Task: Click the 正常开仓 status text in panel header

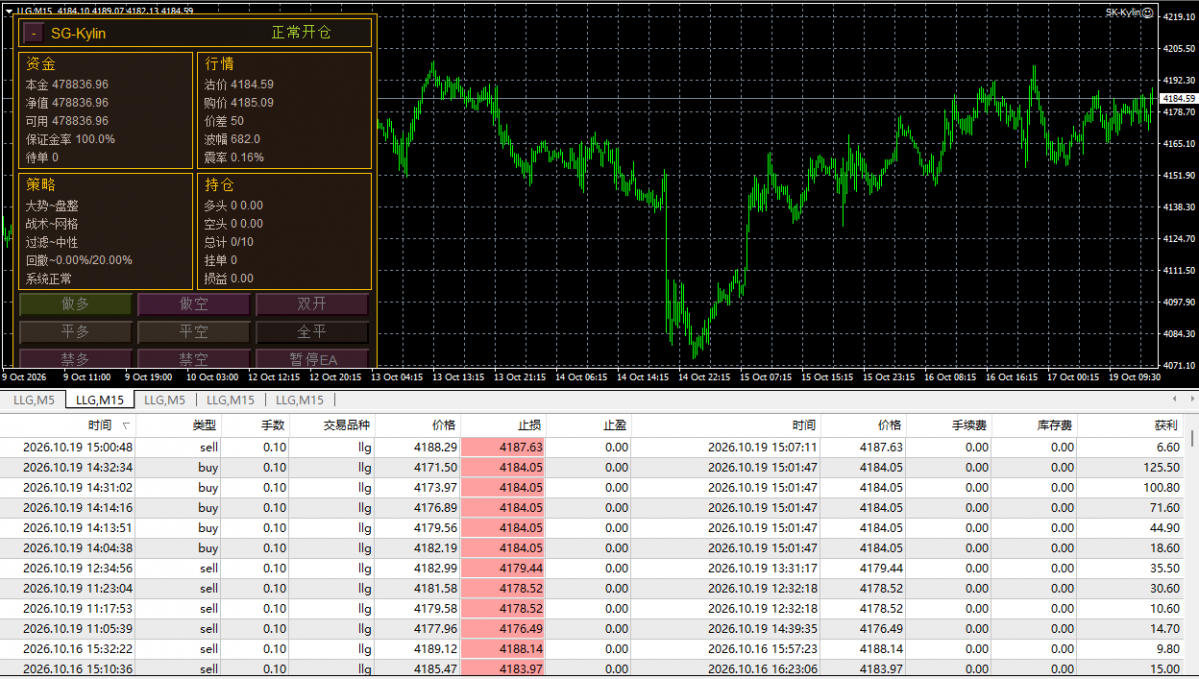Action: pyautogui.click(x=301, y=33)
